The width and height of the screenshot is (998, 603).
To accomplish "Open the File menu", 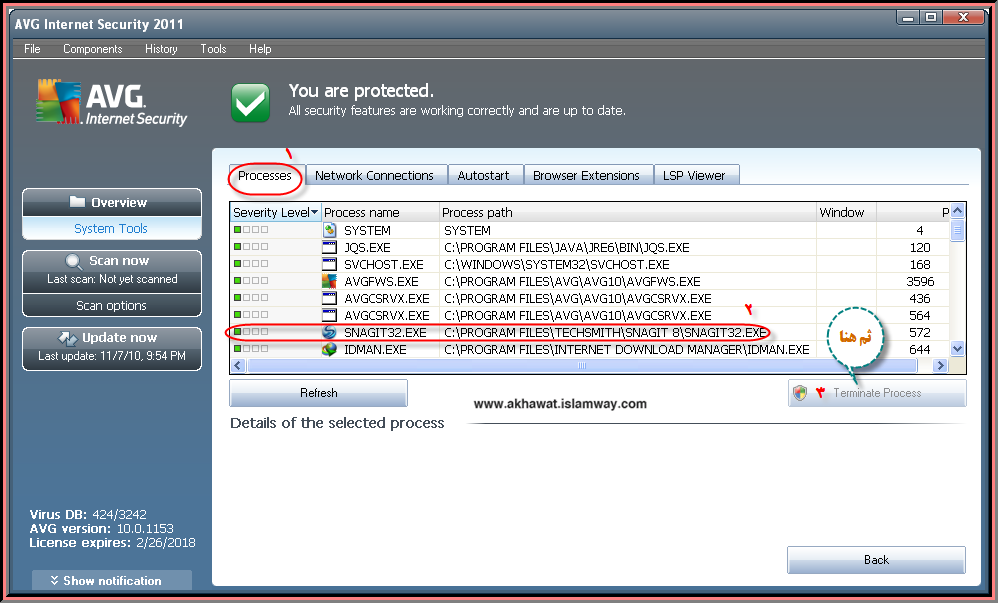I will pos(32,49).
